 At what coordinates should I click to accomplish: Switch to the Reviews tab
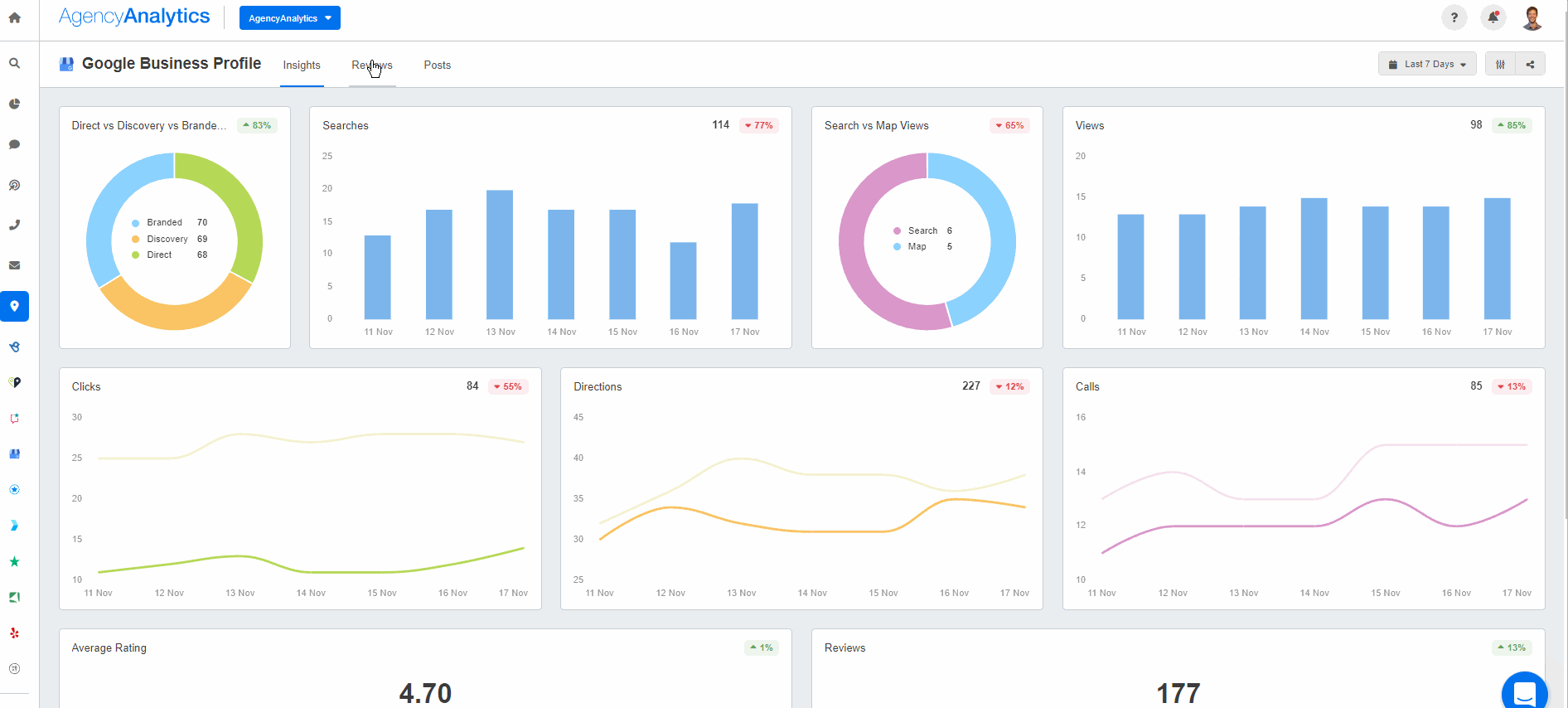pyautogui.click(x=372, y=65)
